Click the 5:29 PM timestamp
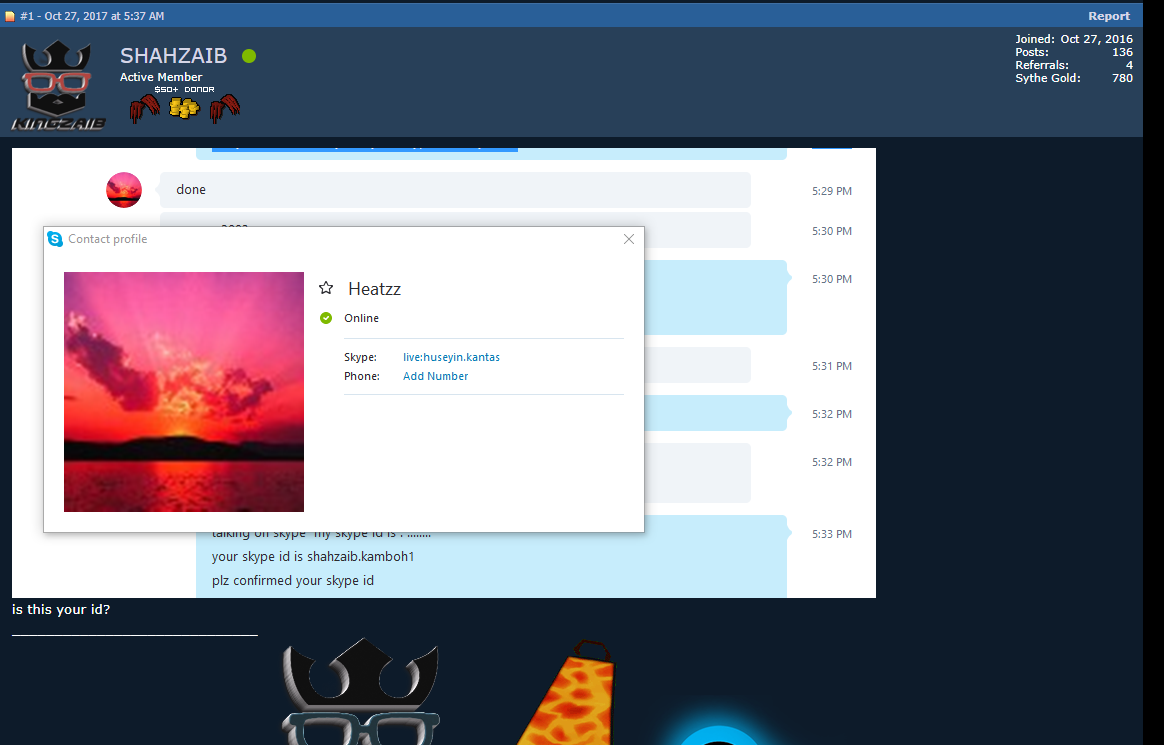This screenshot has width=1164, height=745. click(x=831, y=191)
